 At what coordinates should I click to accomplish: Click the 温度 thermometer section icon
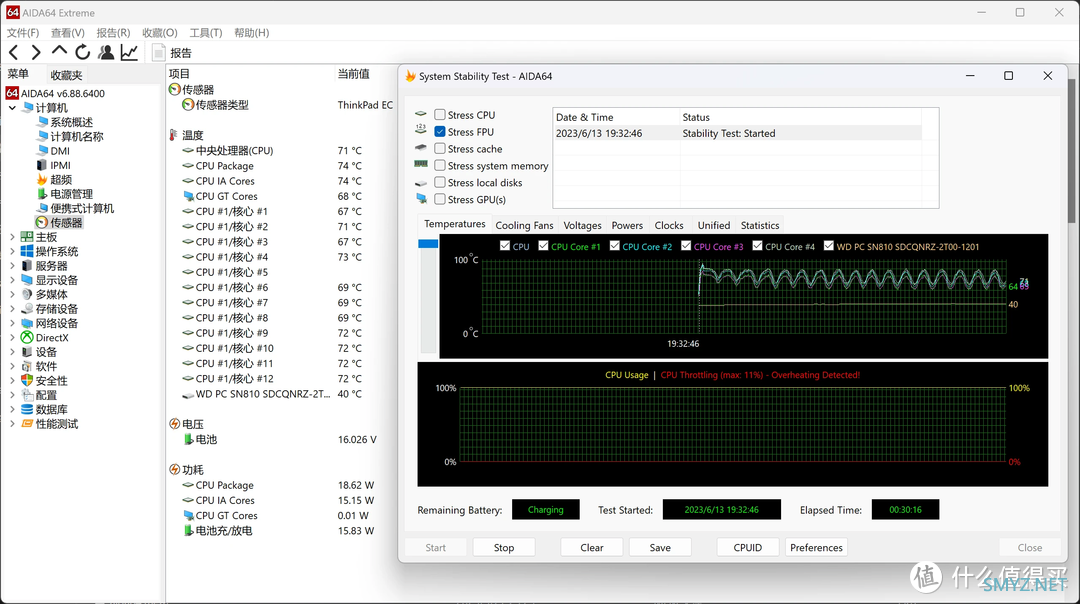click(x=174, y=135)
